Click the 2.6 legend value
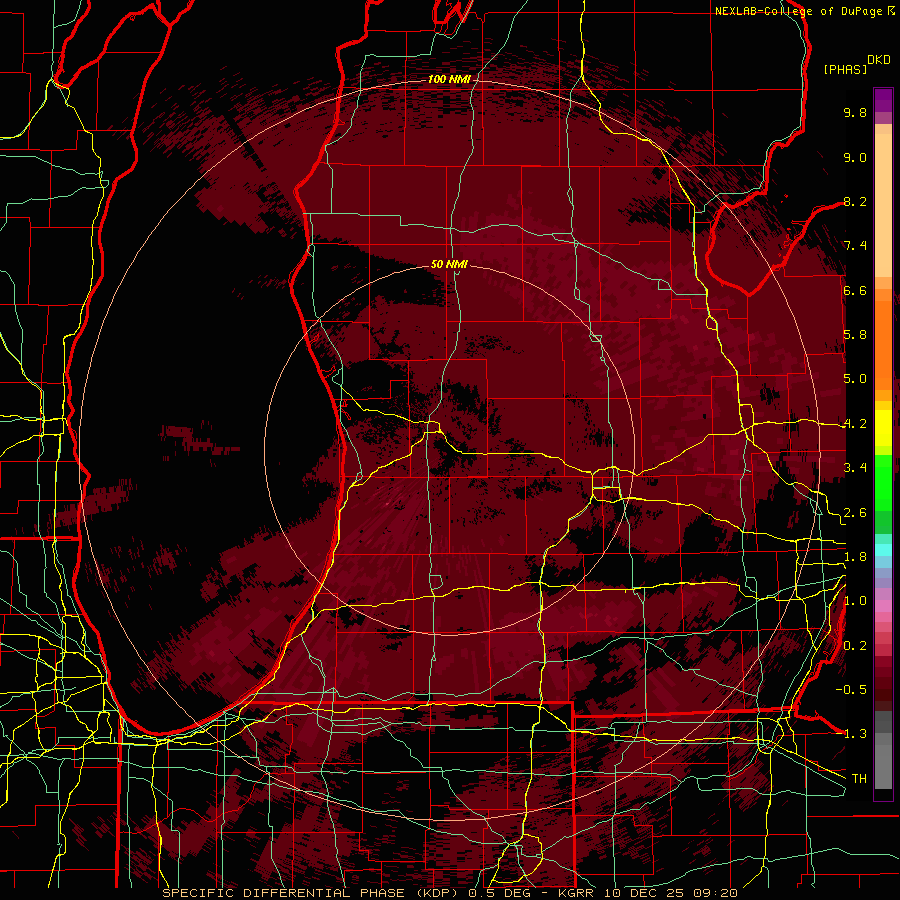This screenshot has height=900, width=900. [855, 513]
